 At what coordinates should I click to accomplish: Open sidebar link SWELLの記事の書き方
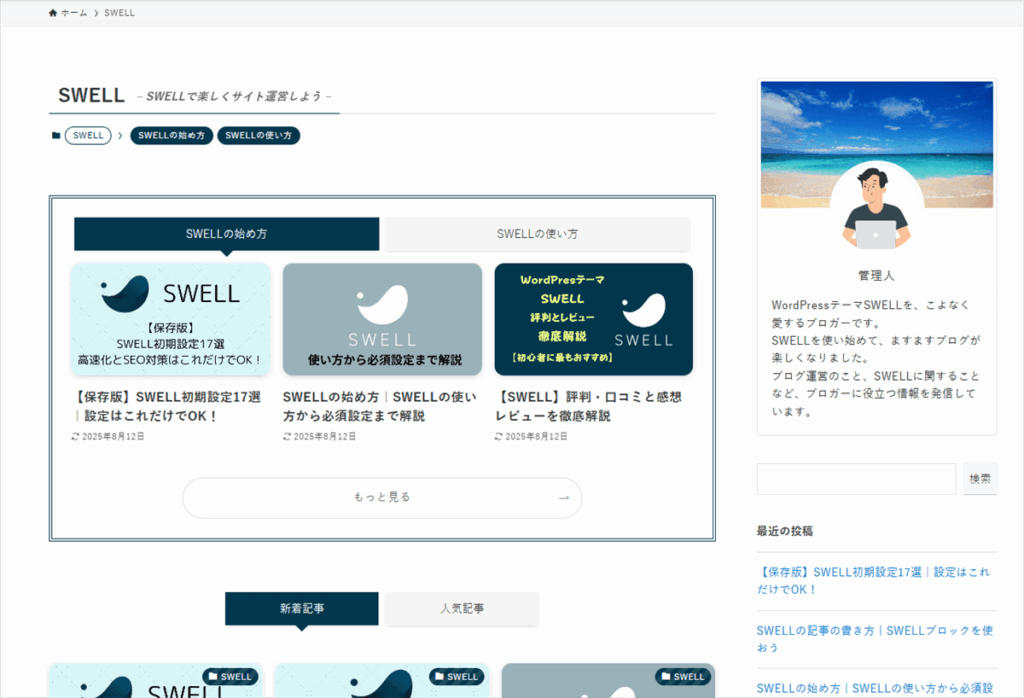pyautogui.click(x=875, y=639)
